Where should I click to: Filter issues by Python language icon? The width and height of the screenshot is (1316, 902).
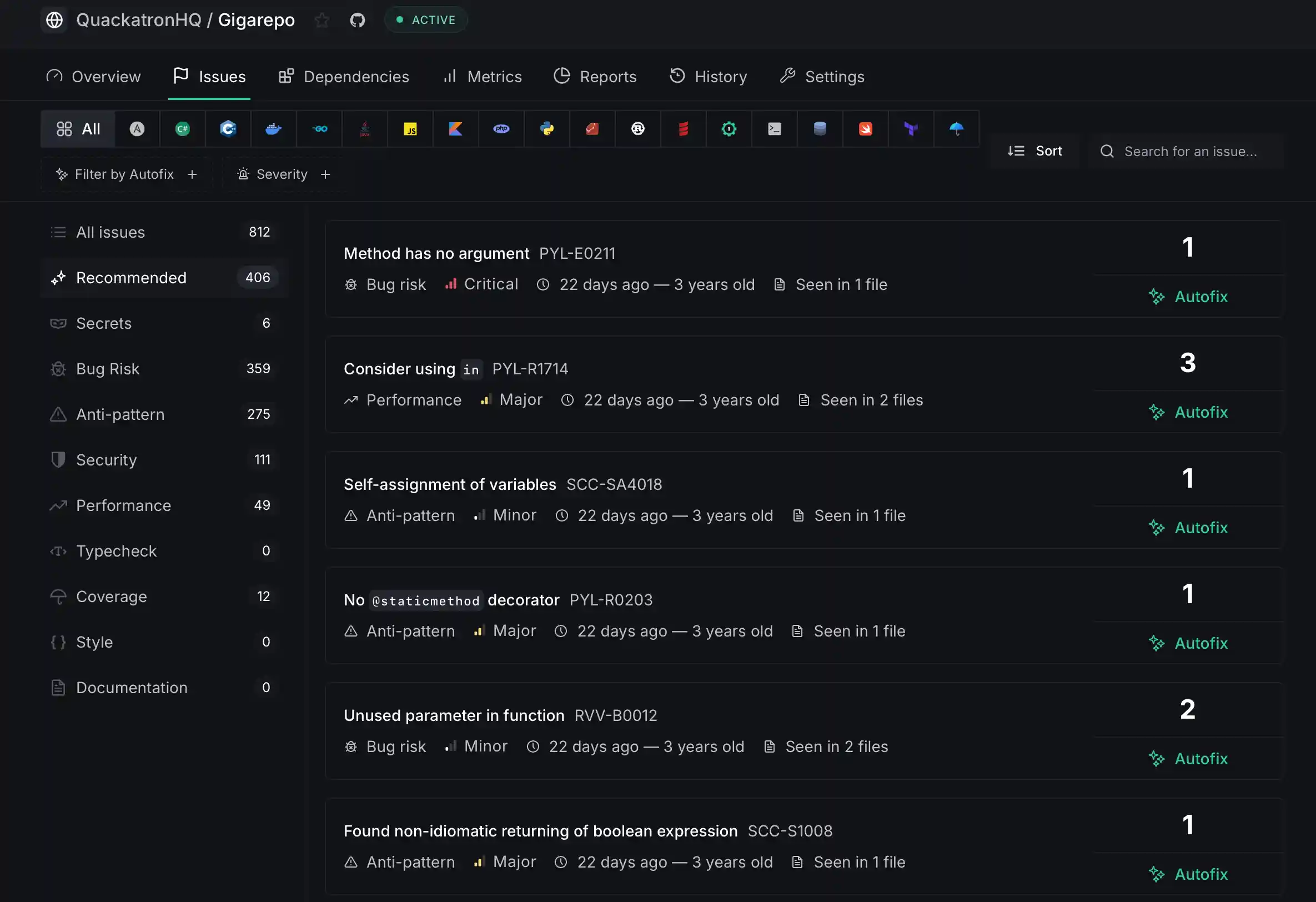point(546,129)
